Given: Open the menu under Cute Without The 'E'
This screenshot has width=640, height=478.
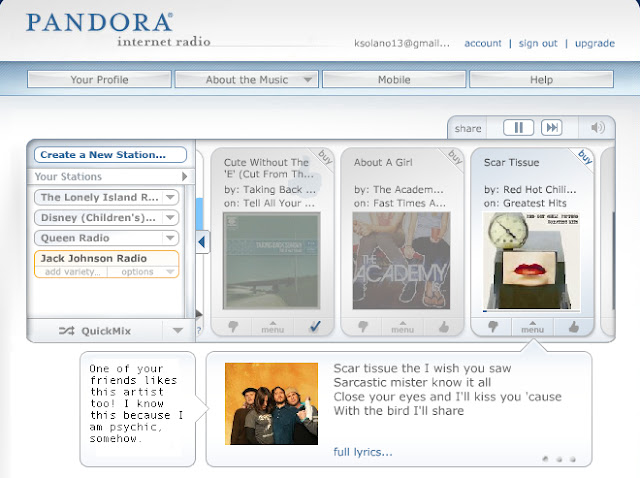Looking at the screenshot, I should click(x=273, y=327).
